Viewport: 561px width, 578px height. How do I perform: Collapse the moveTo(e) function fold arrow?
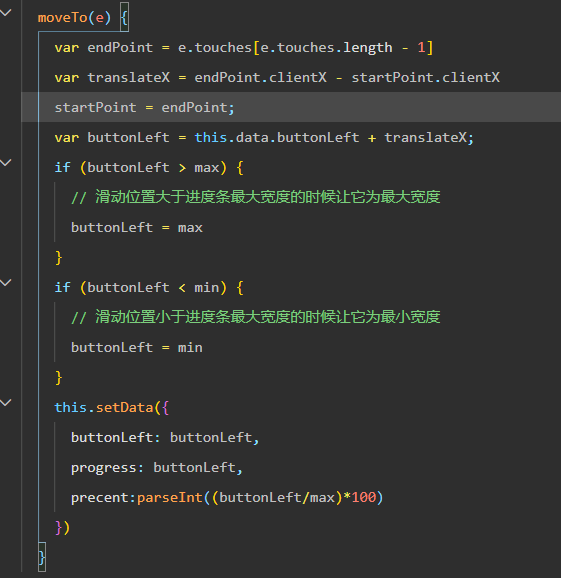coord(6,13)
